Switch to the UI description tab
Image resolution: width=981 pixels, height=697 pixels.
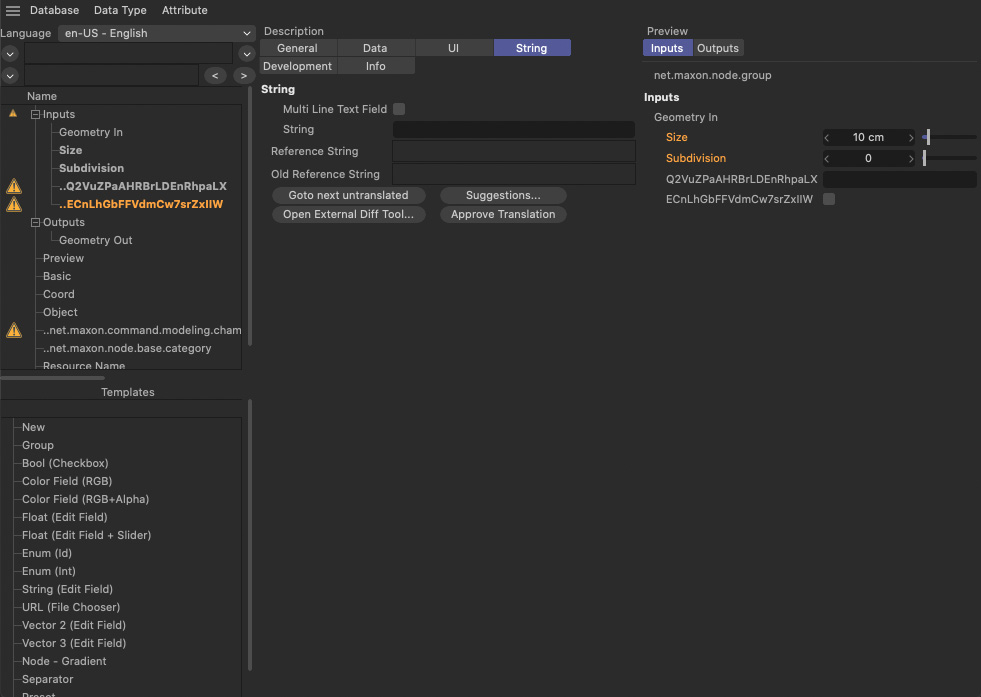click(x=453, y=48)
